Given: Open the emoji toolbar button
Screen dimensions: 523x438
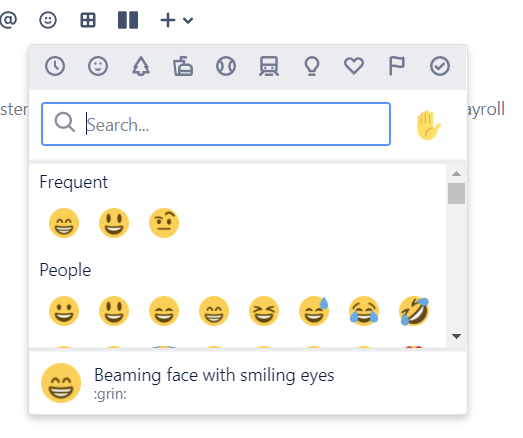Looking at the screenshot, I should tap(48, 20).
